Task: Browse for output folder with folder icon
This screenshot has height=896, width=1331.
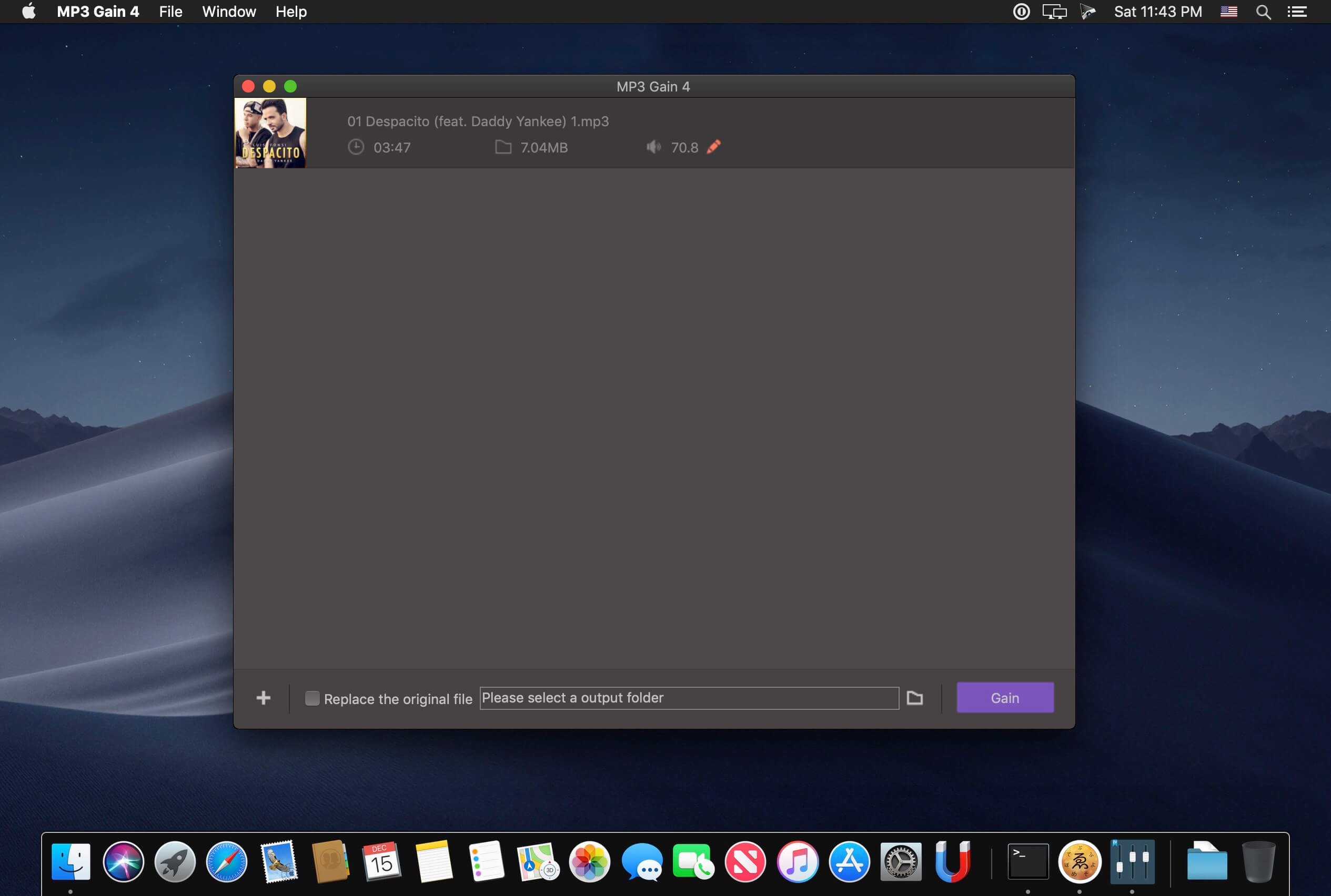Action: (x=914, y=698)
